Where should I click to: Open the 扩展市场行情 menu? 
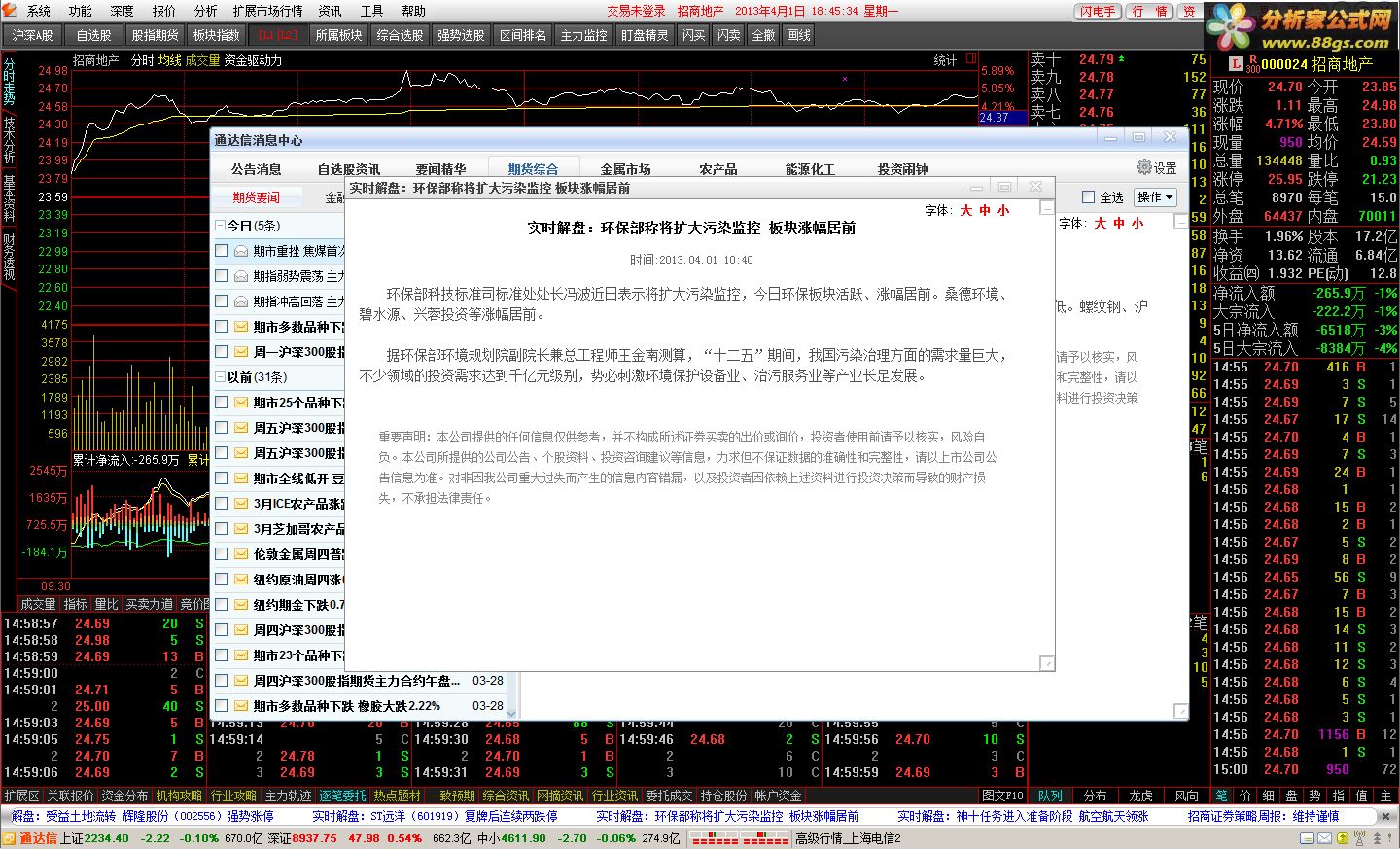(267, 11)
